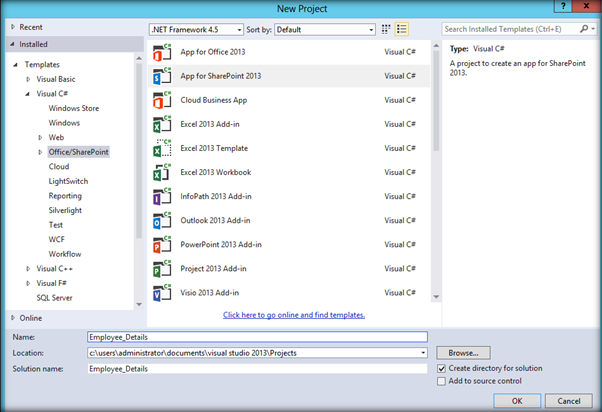Expand the Visual C++ node arrow
602x412 pixels.
tap(28, 269)
